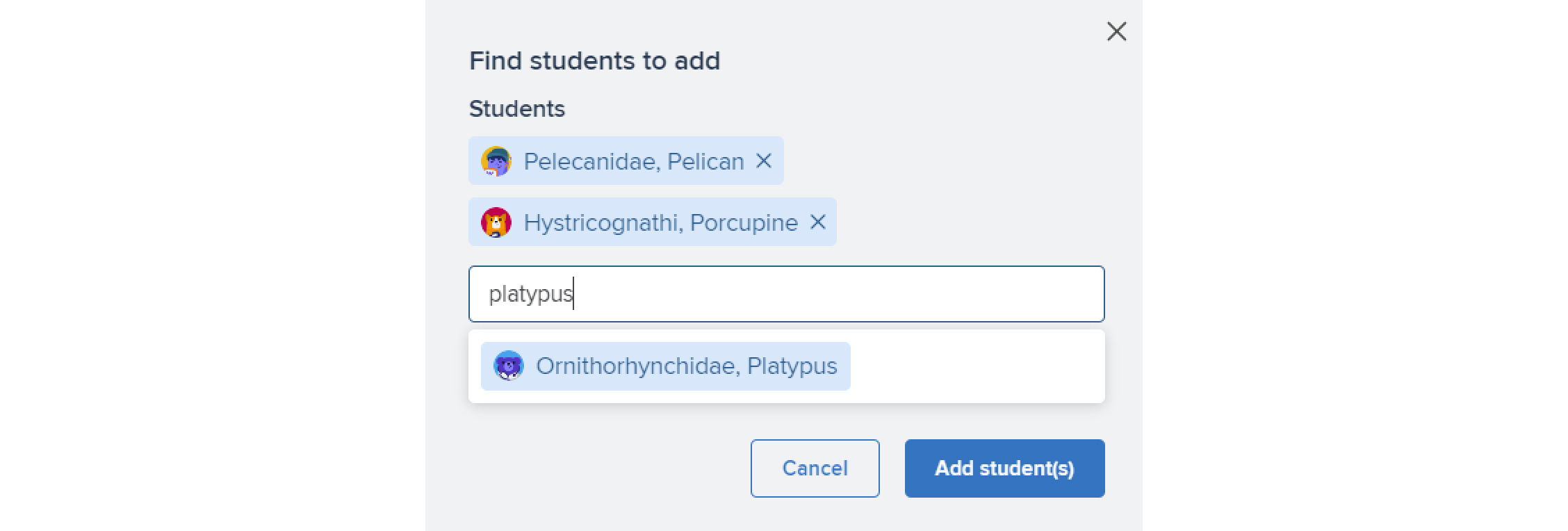The image size is (1568, 531).
Task: Remove Hystricognathi, Porcupine from selected students
Action: (817, 222)
